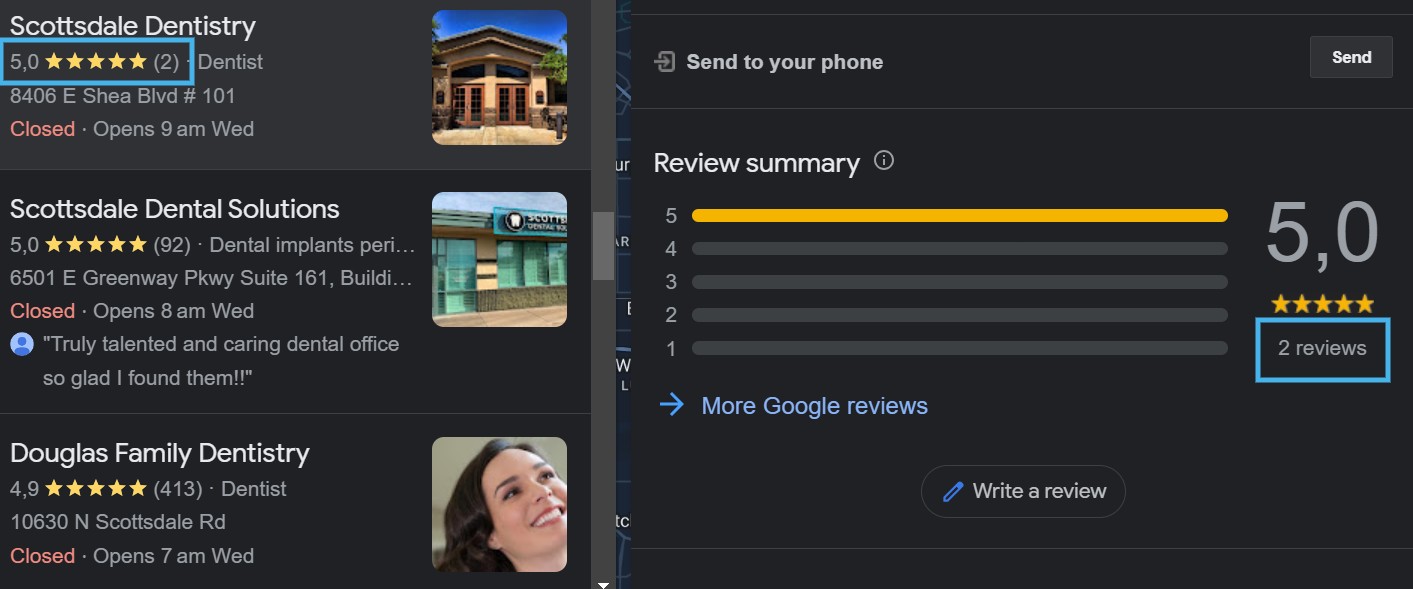Click the scroll down arrow of results list

[603, 584]
